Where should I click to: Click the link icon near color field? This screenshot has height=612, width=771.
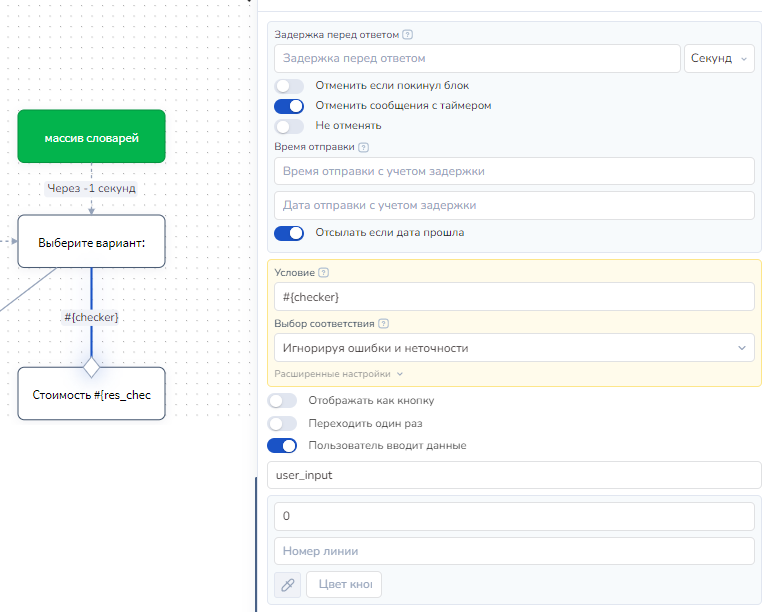click(x=287, y=584)
